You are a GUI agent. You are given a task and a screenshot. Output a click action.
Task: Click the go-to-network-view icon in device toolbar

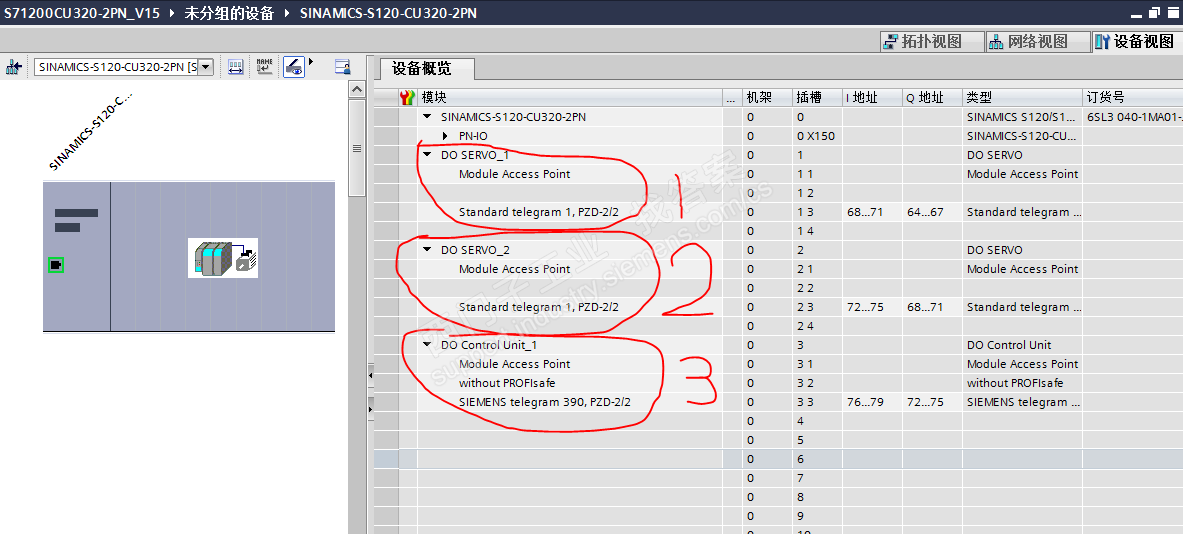(x=14, y=67)
